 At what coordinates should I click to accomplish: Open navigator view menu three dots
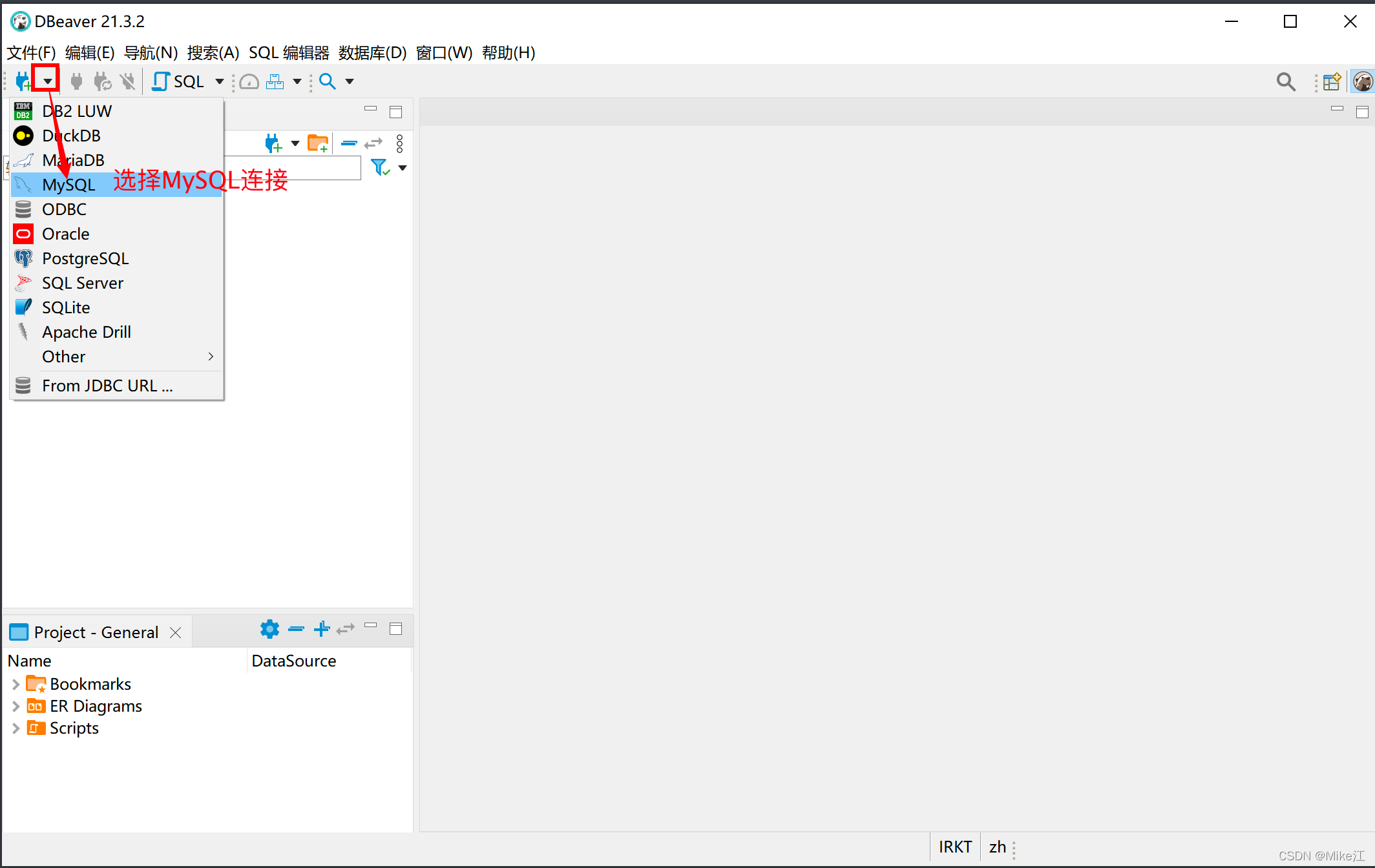pyautogui.click(x=399, y=143)
